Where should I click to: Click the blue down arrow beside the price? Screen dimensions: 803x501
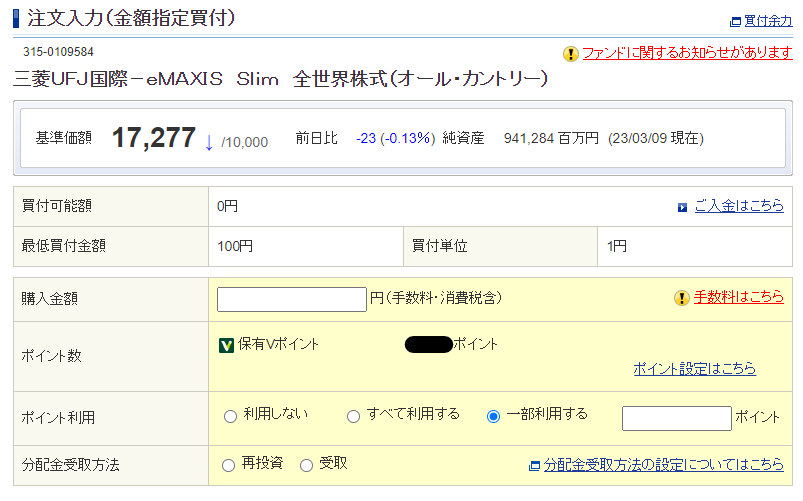(x=208, y=142)
